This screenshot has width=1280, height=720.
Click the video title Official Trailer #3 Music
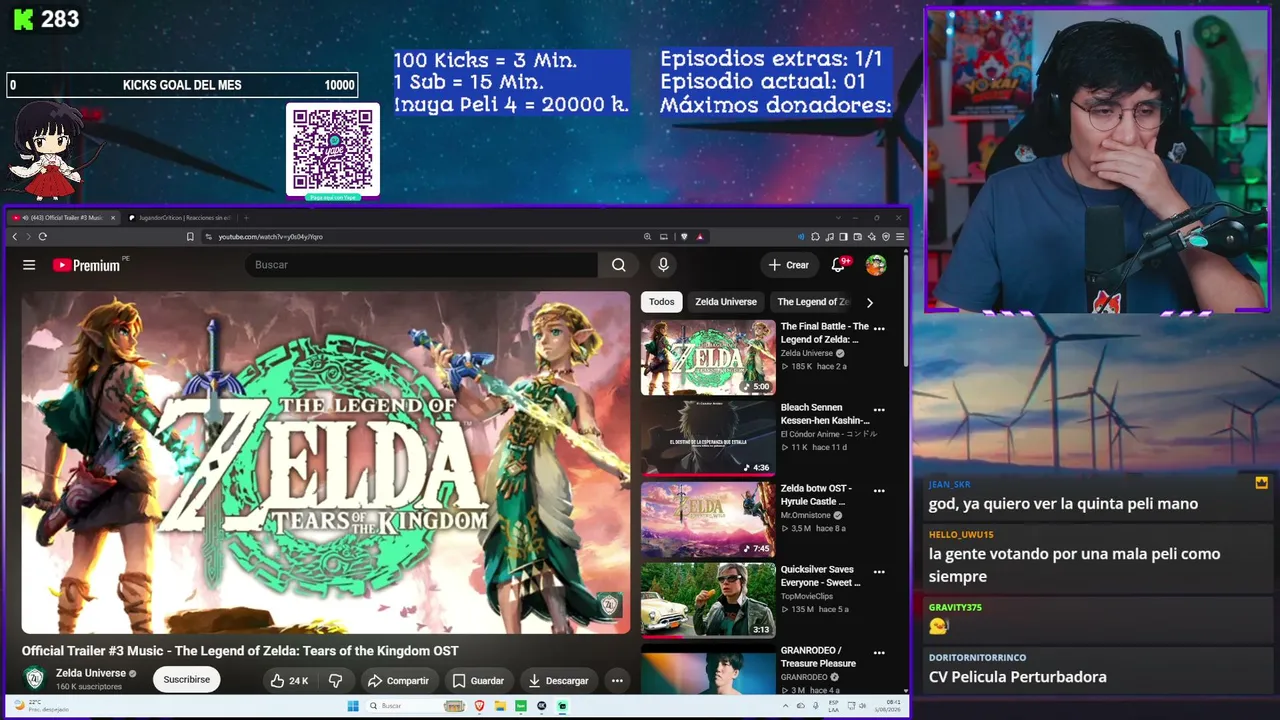click(x=240, y=651)
